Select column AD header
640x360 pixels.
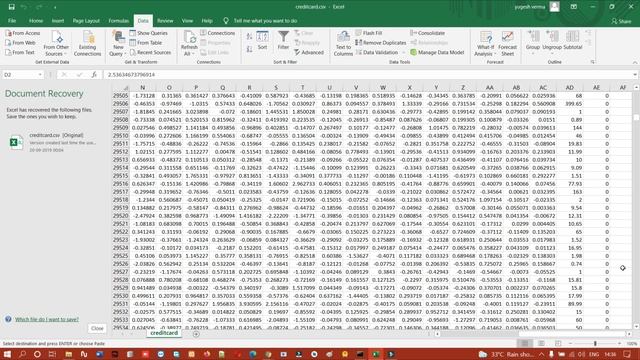[569, 87]
